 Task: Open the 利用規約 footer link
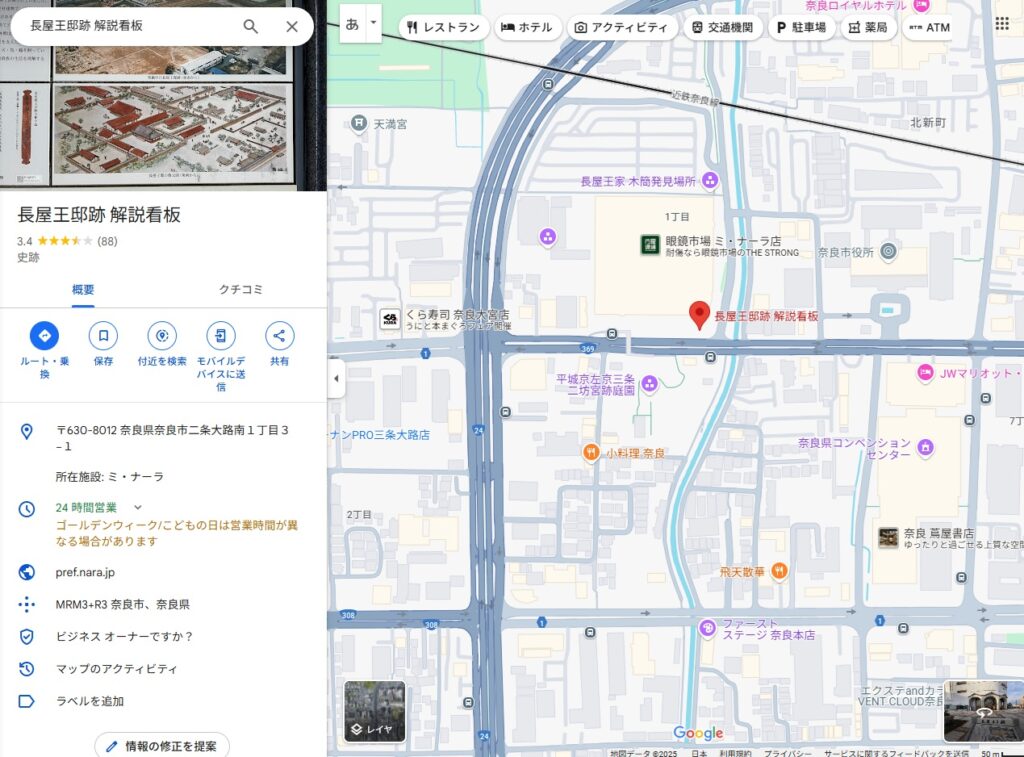(735, 753)
